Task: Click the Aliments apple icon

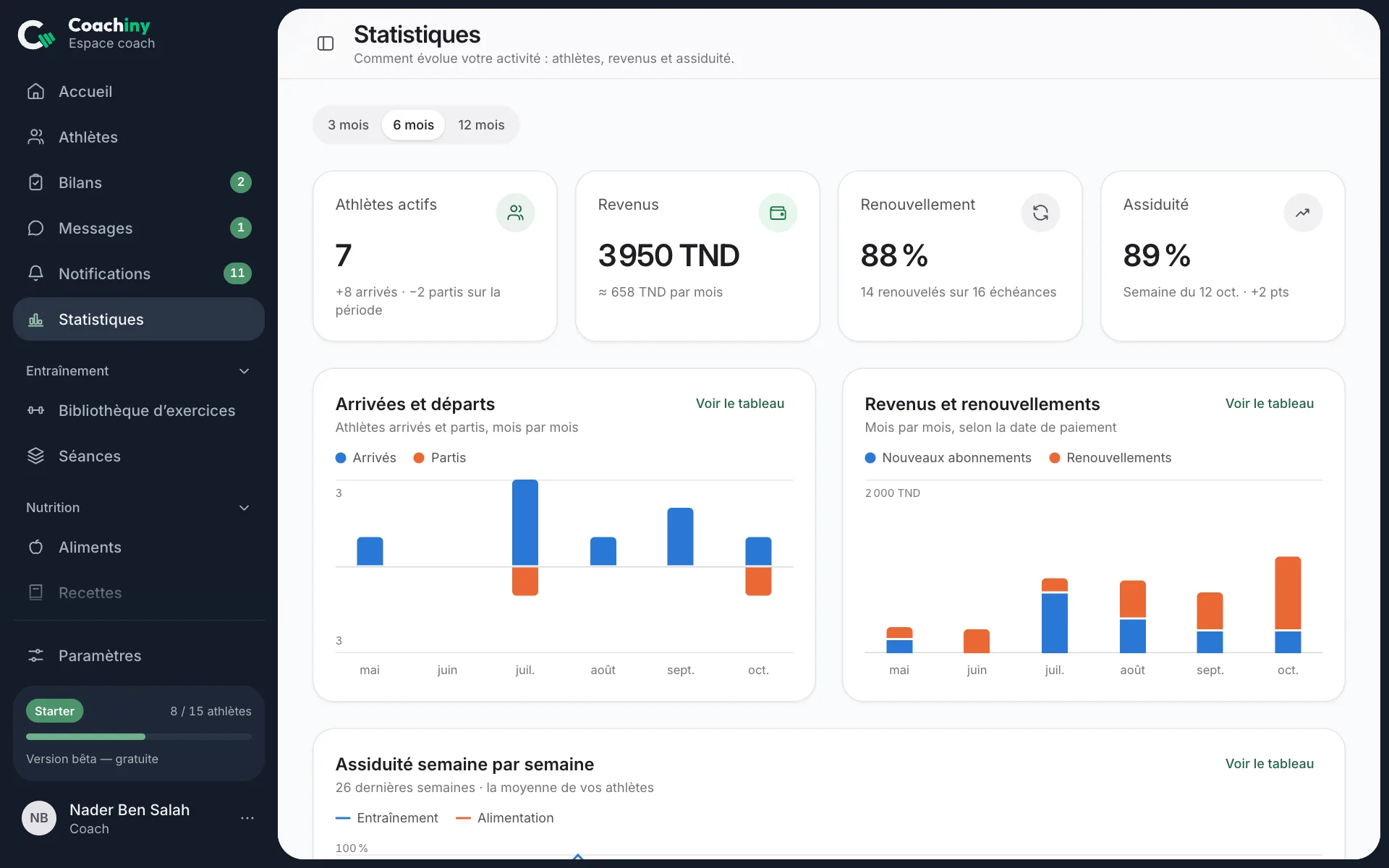Action: [35, 547]
